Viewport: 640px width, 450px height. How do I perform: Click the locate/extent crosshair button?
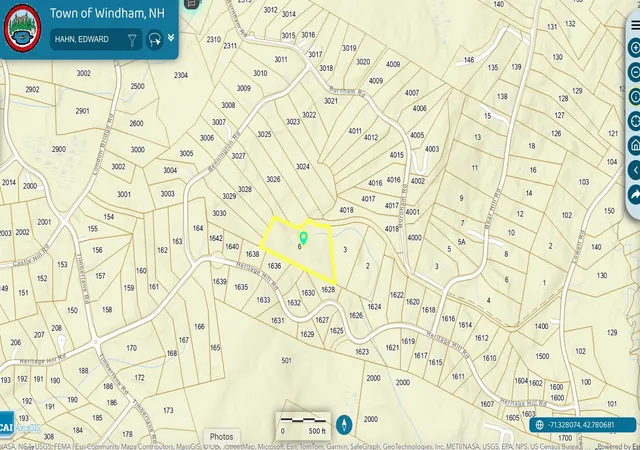point(635,121)
